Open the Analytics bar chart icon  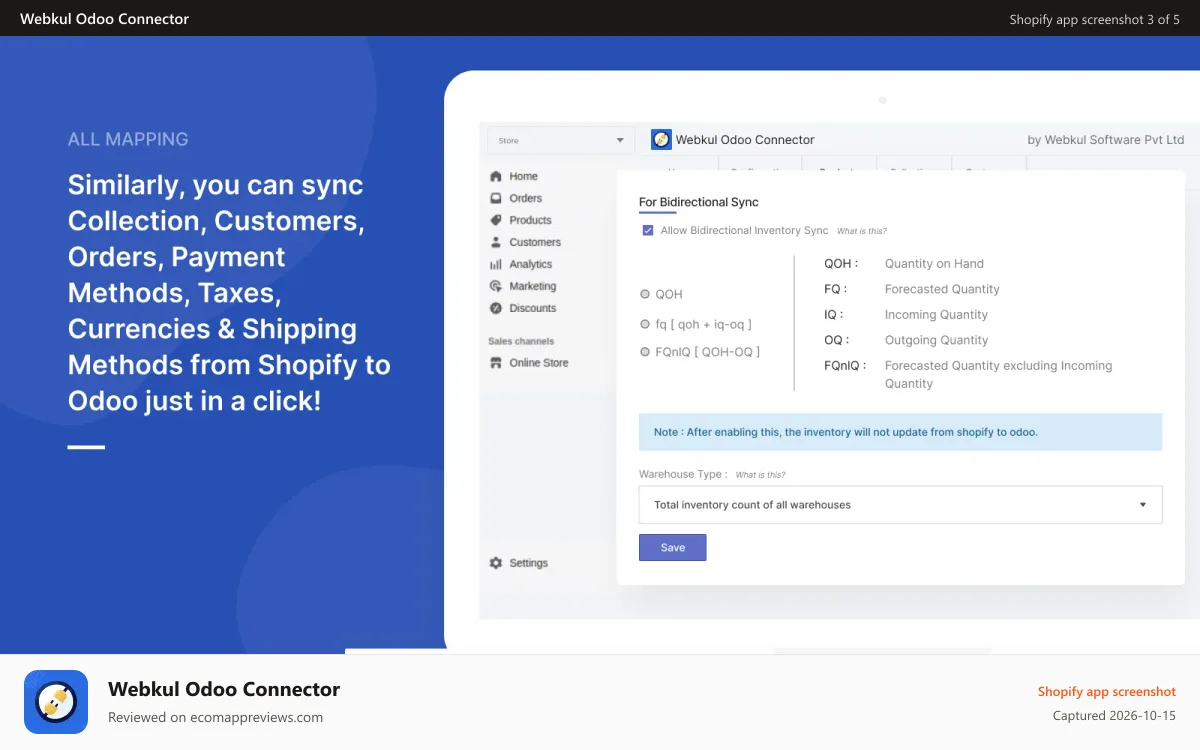(x=495, y=264)
